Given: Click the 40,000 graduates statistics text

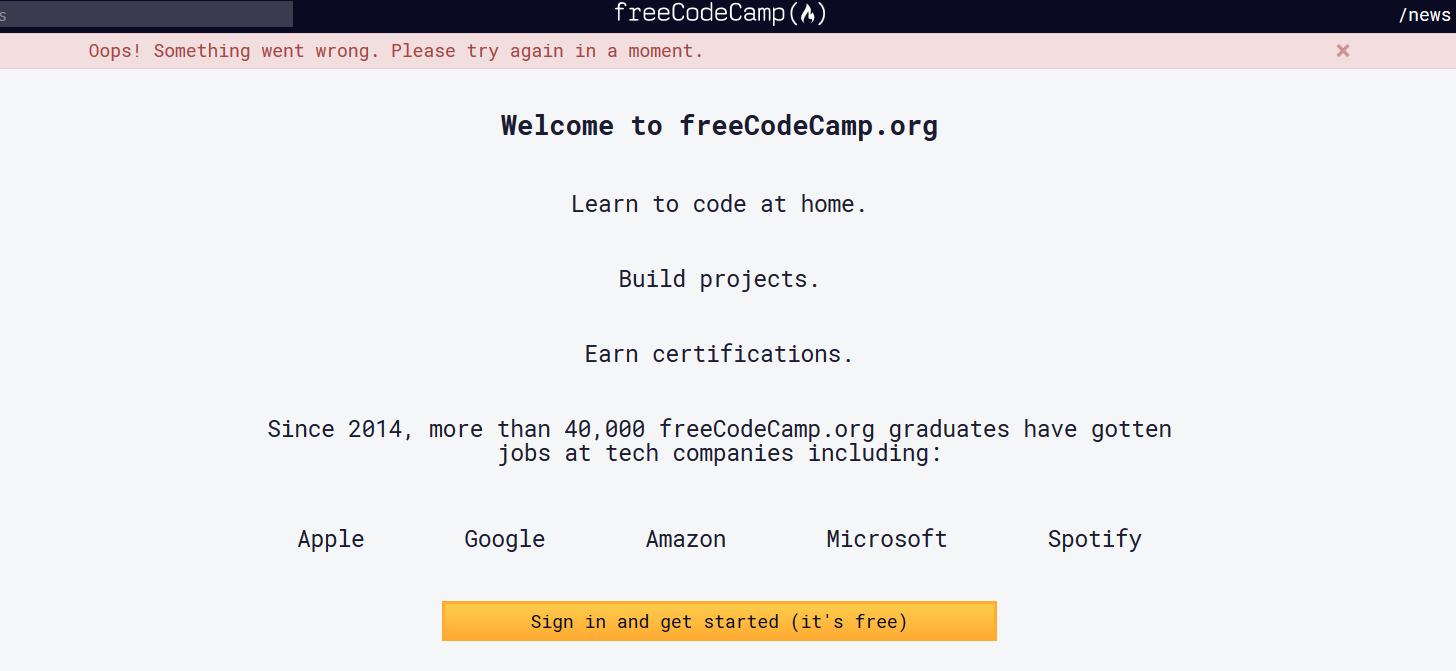Looking at the screenshot, I should (x=719, y=440).
